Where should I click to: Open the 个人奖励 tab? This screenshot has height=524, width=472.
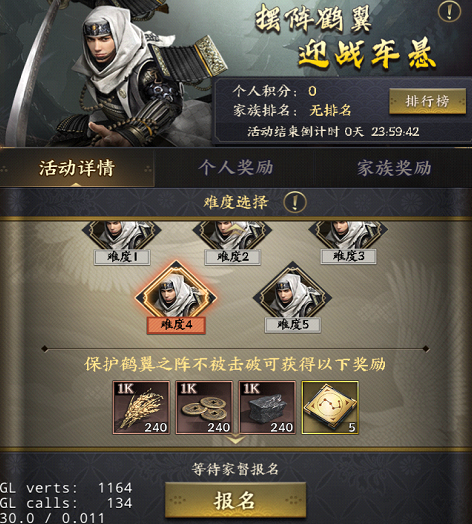235,168
